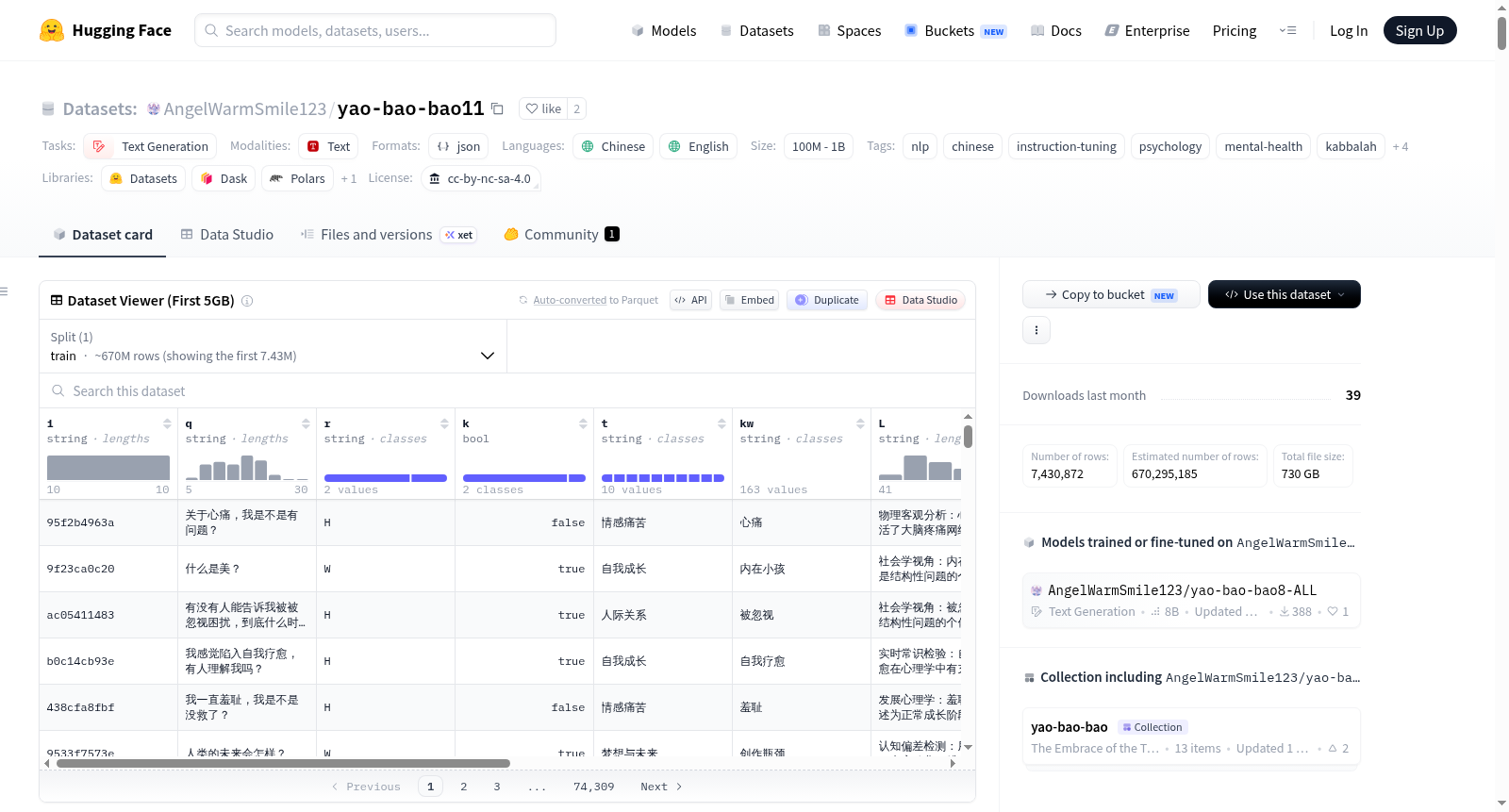Select the Chinese language tag
1509x812 pixels.
[x=613, y=146]
